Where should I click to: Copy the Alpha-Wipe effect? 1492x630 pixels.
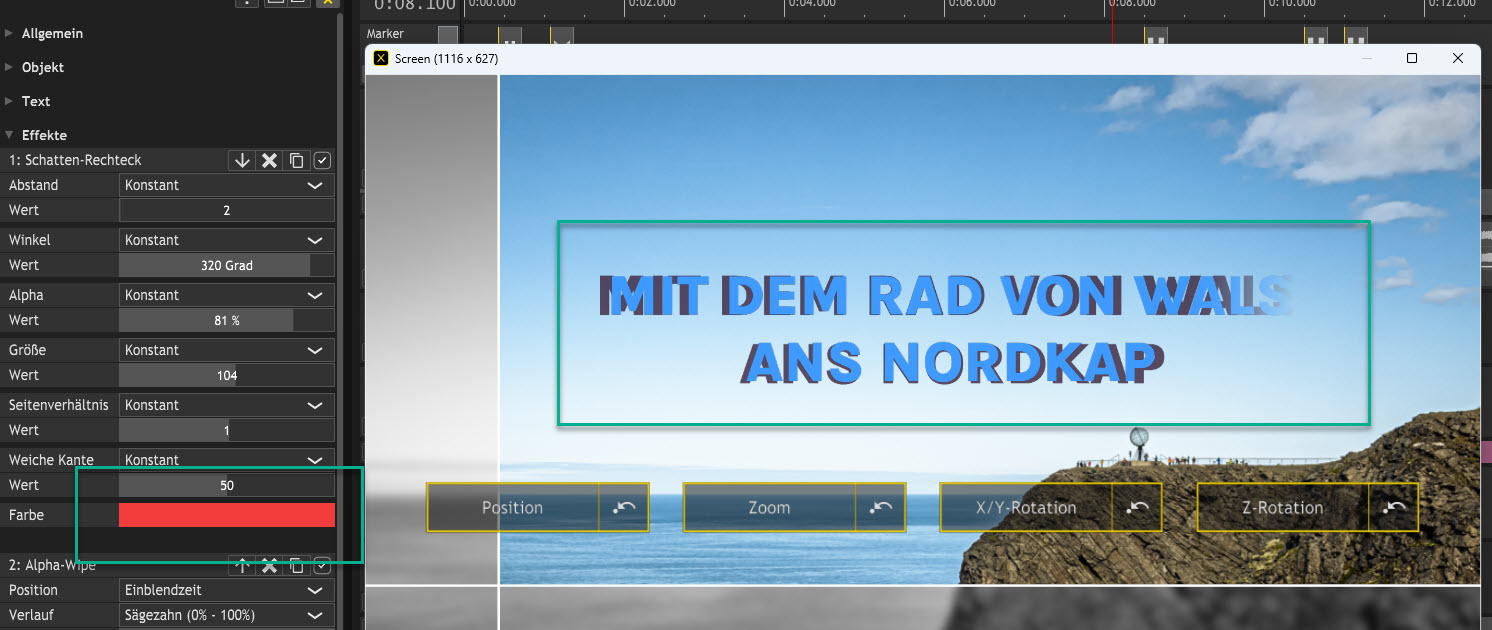coord(296,566)
